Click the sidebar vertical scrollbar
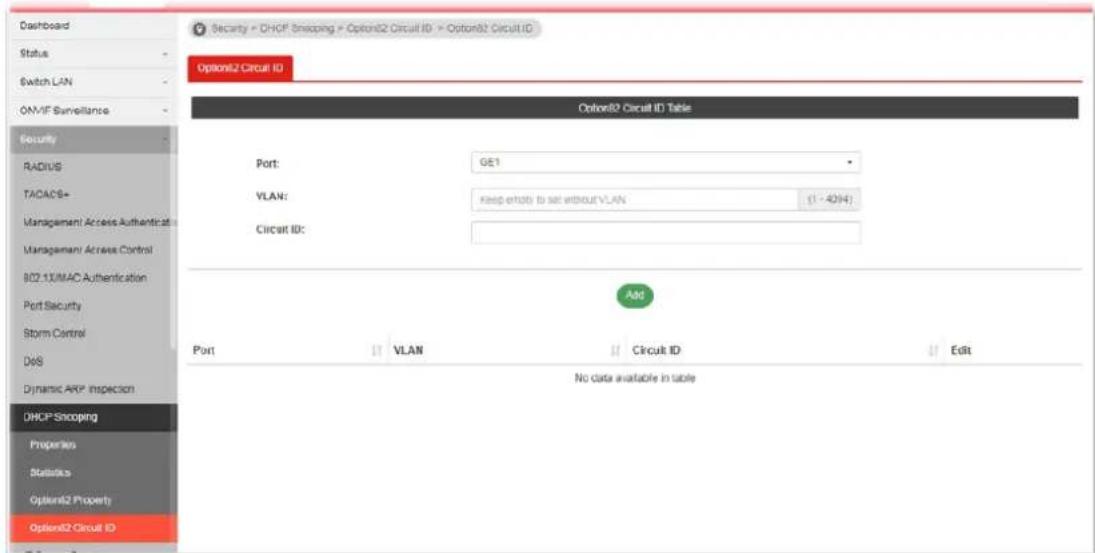 pyautogui.click(x=173, y=237)
